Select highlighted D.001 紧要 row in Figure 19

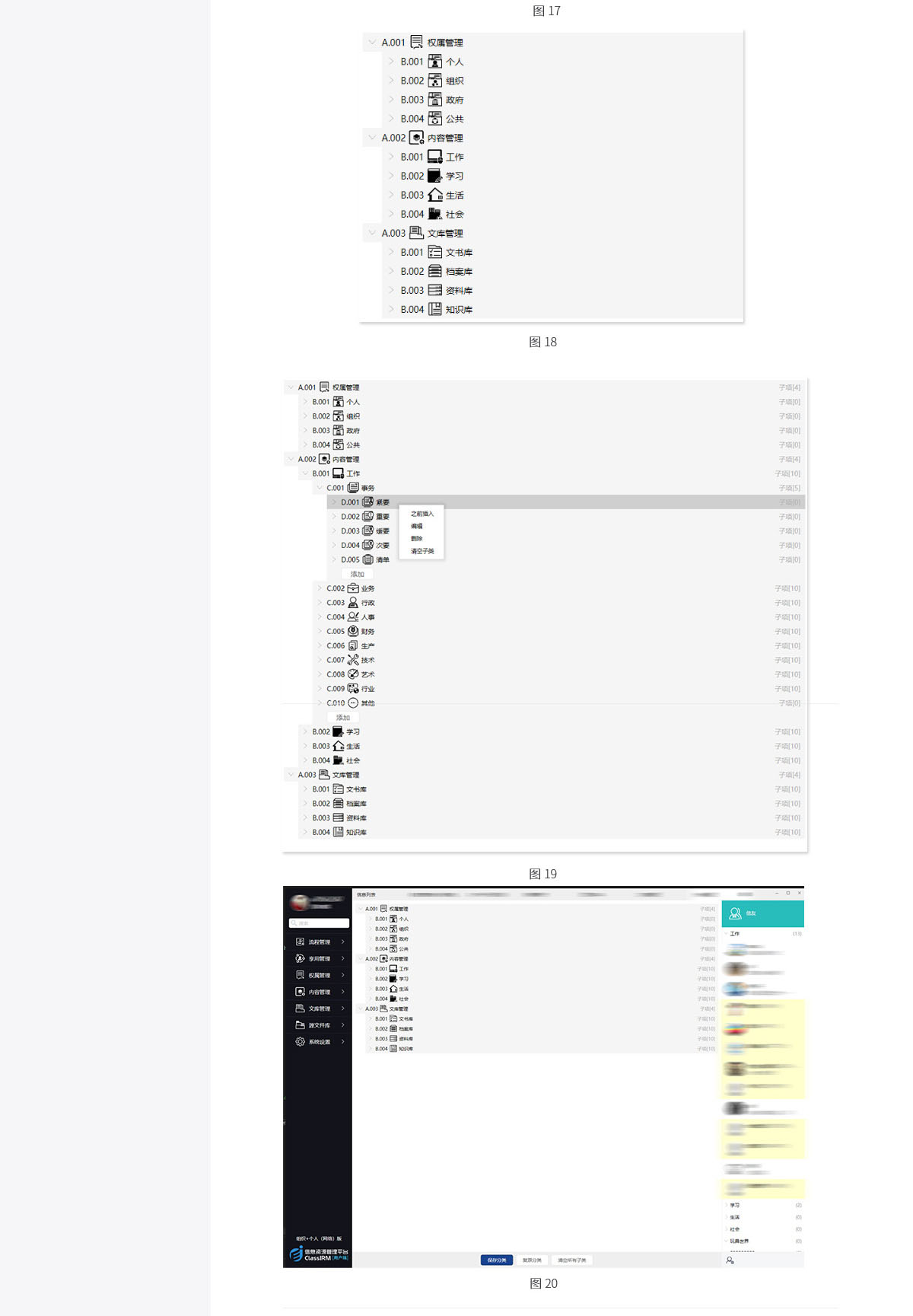(566, 502)
